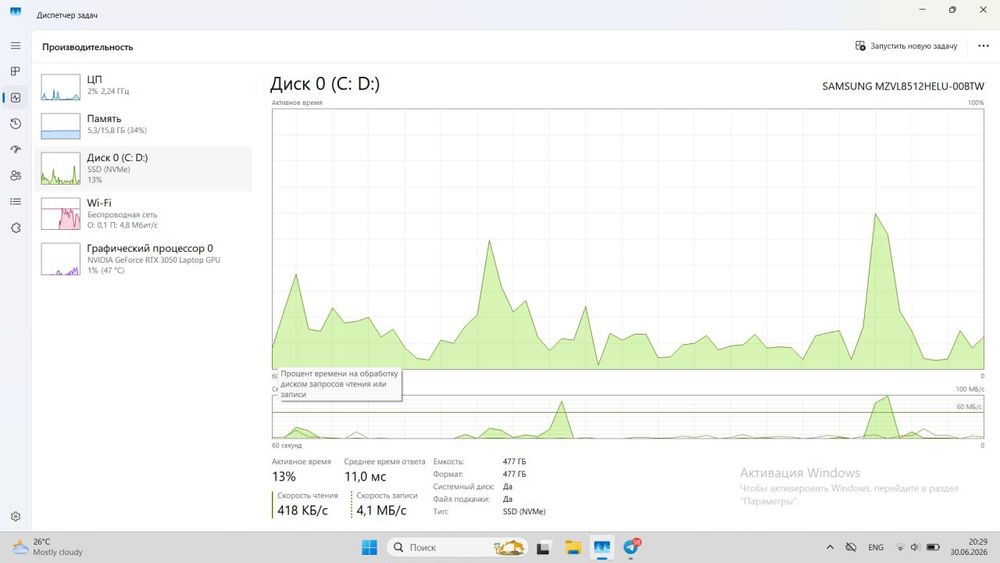Click the Файл подкачки Да value

(x=508, y=499)
